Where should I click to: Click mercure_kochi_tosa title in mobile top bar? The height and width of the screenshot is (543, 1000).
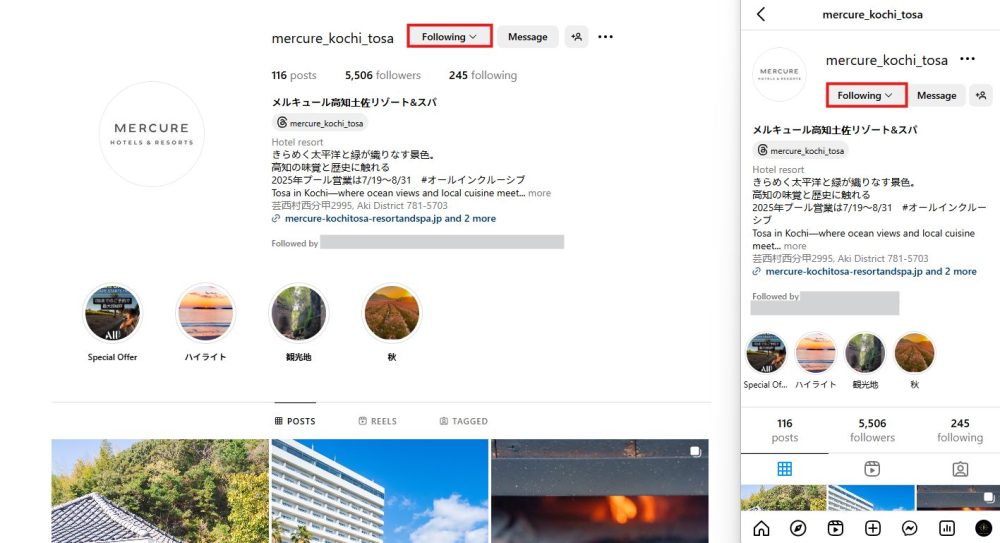[x=872, y=14]
